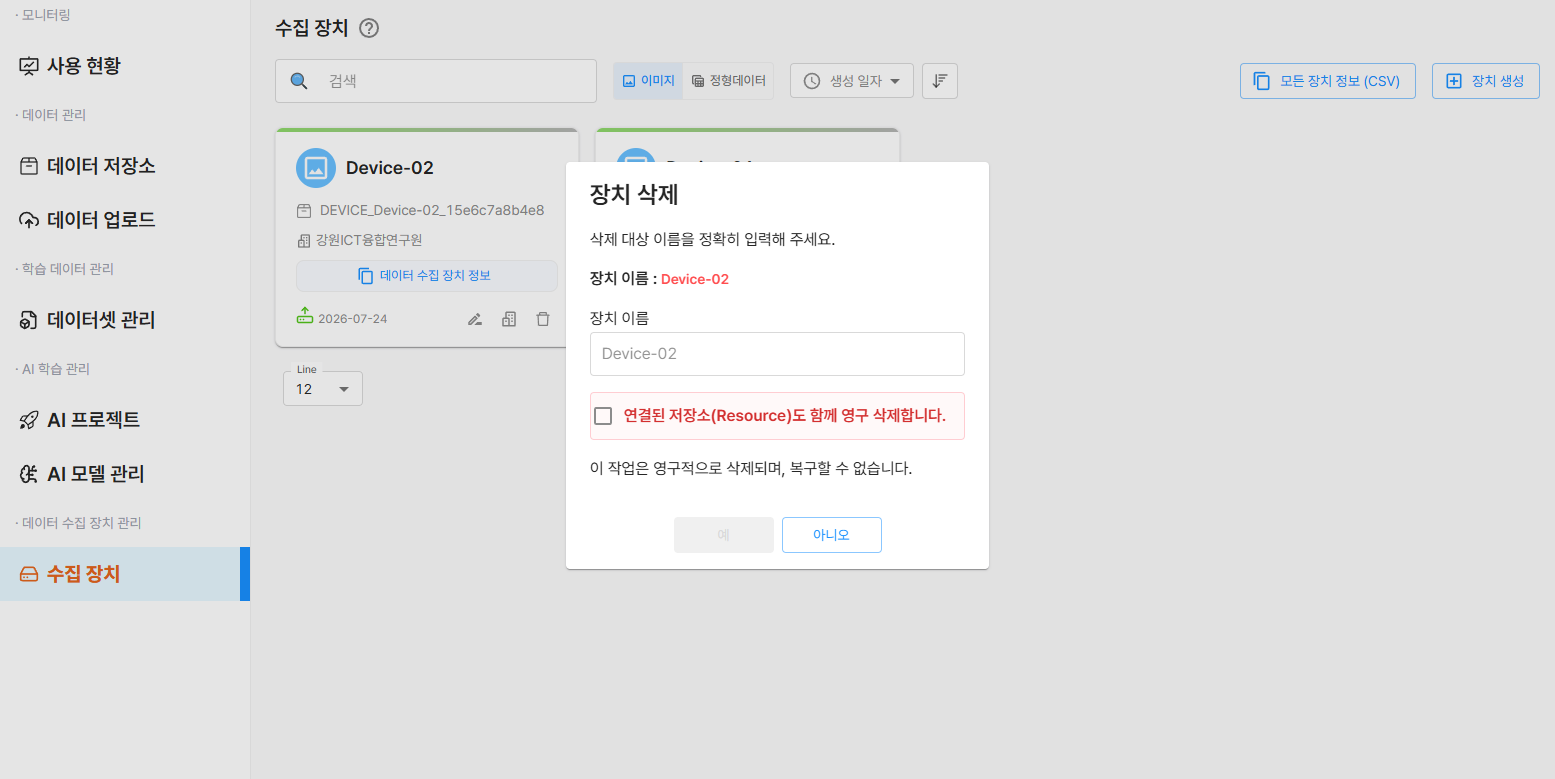Click the red Device-02 name in dialog

coord(695,279)
